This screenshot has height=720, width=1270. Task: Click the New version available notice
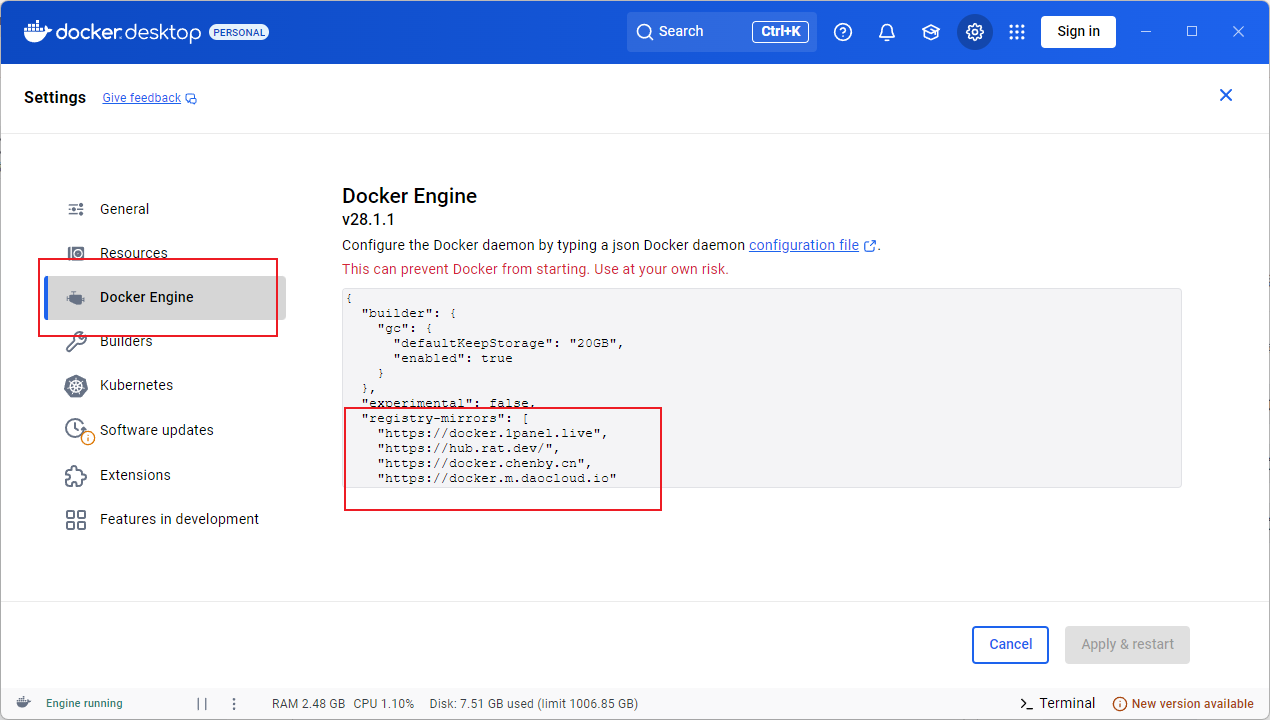[1192, 704]
